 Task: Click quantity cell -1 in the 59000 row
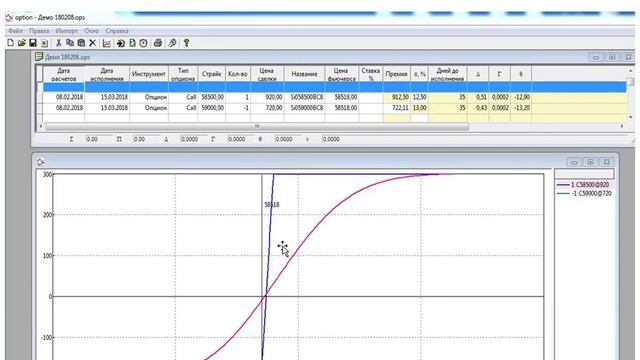click(238, 108)
